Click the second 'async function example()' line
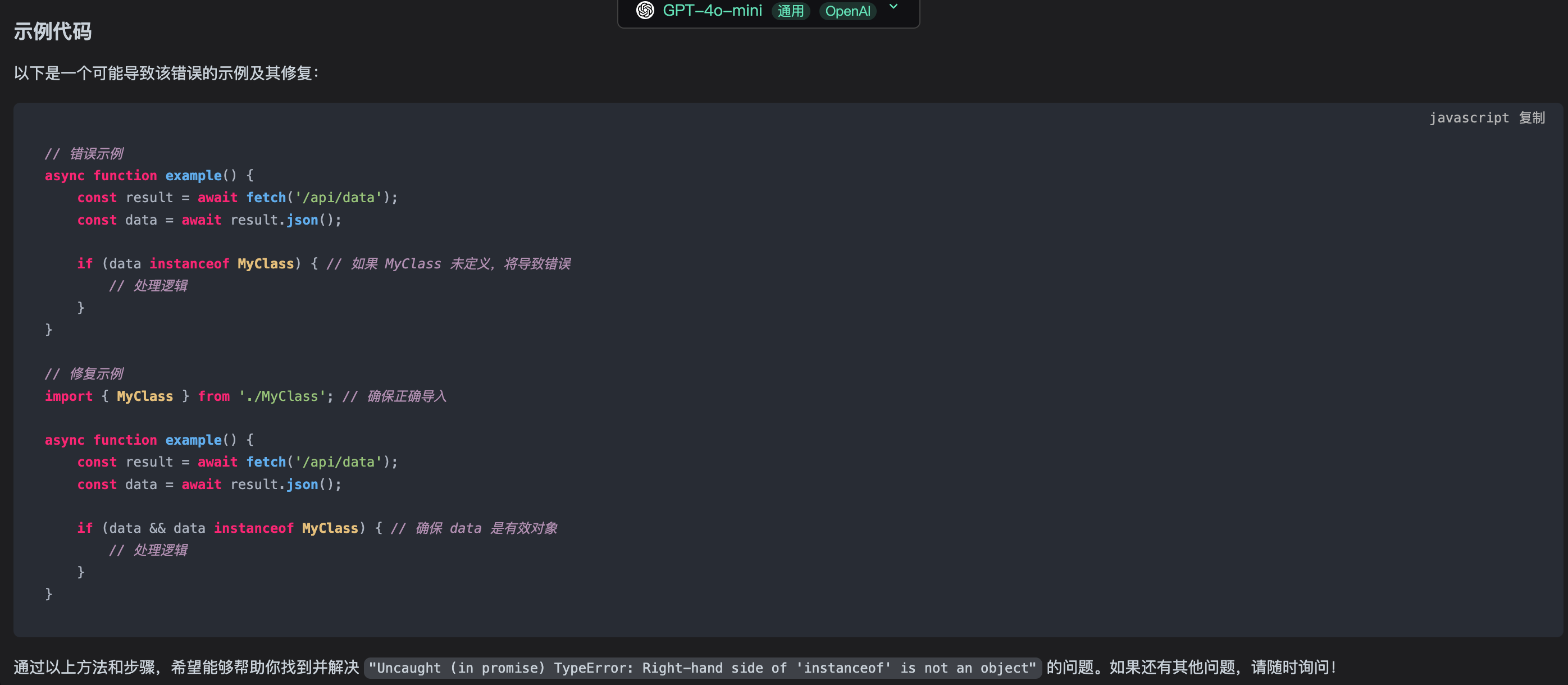The width and height of the screenshot is (1568, 685). (x=149, y=440)
